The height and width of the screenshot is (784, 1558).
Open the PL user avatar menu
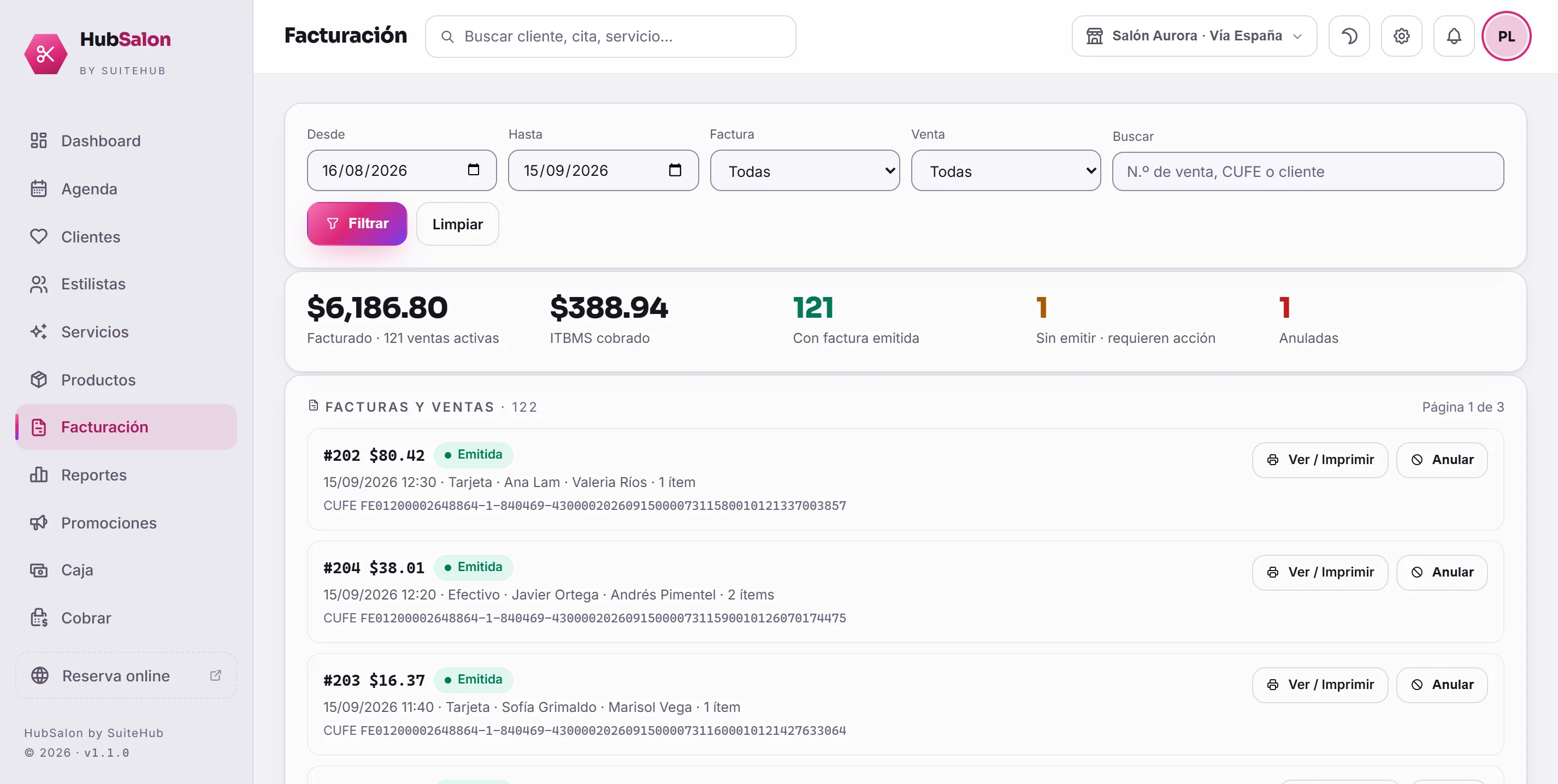(1506, 36)
